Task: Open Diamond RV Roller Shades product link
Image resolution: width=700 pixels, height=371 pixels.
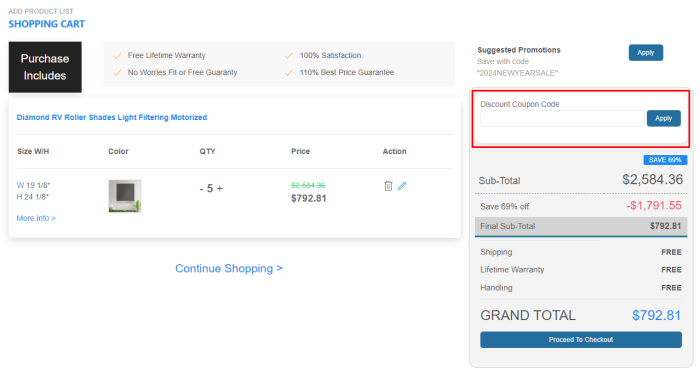Action: pos(112,117)
